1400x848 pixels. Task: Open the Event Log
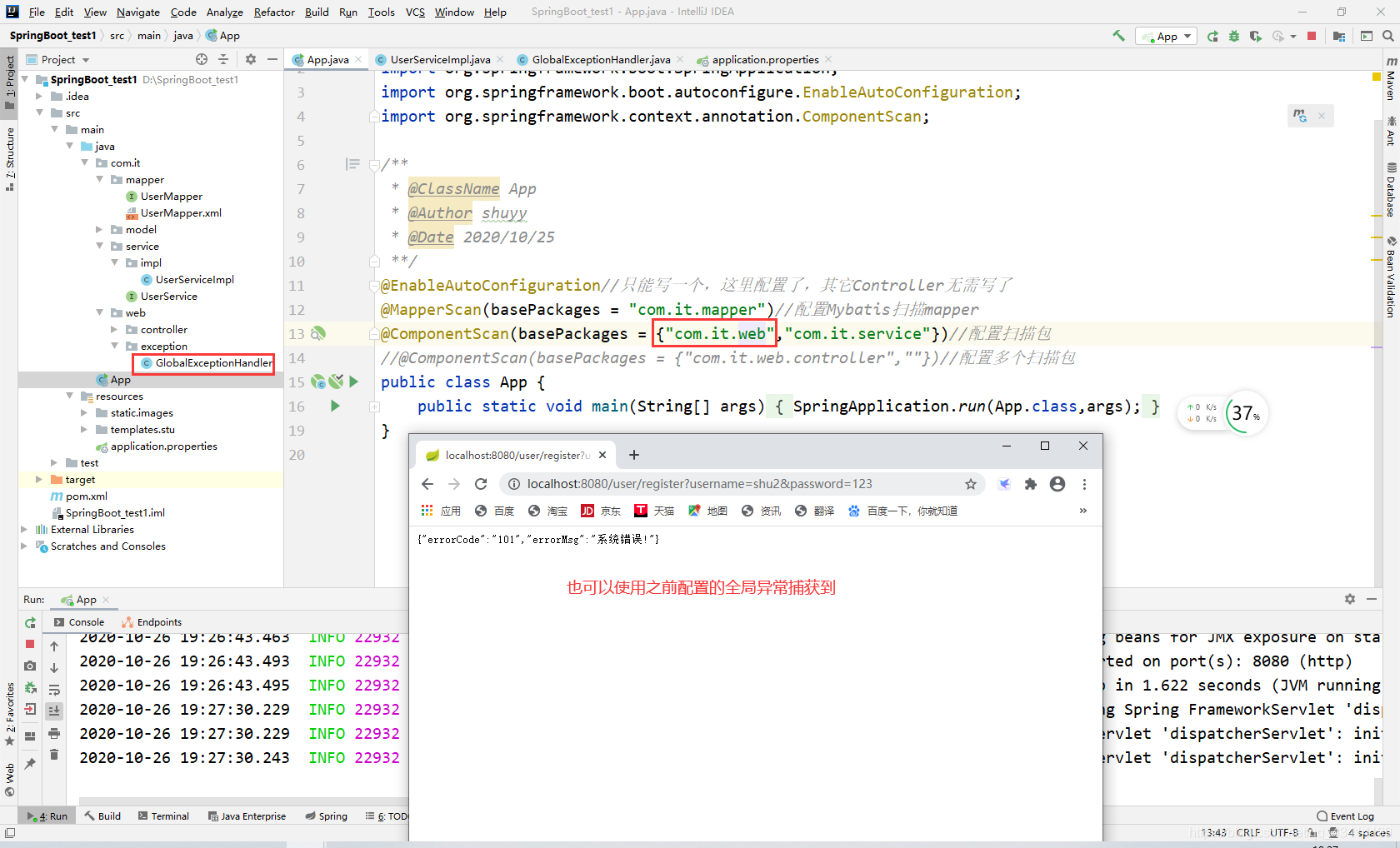[1345, 816]
